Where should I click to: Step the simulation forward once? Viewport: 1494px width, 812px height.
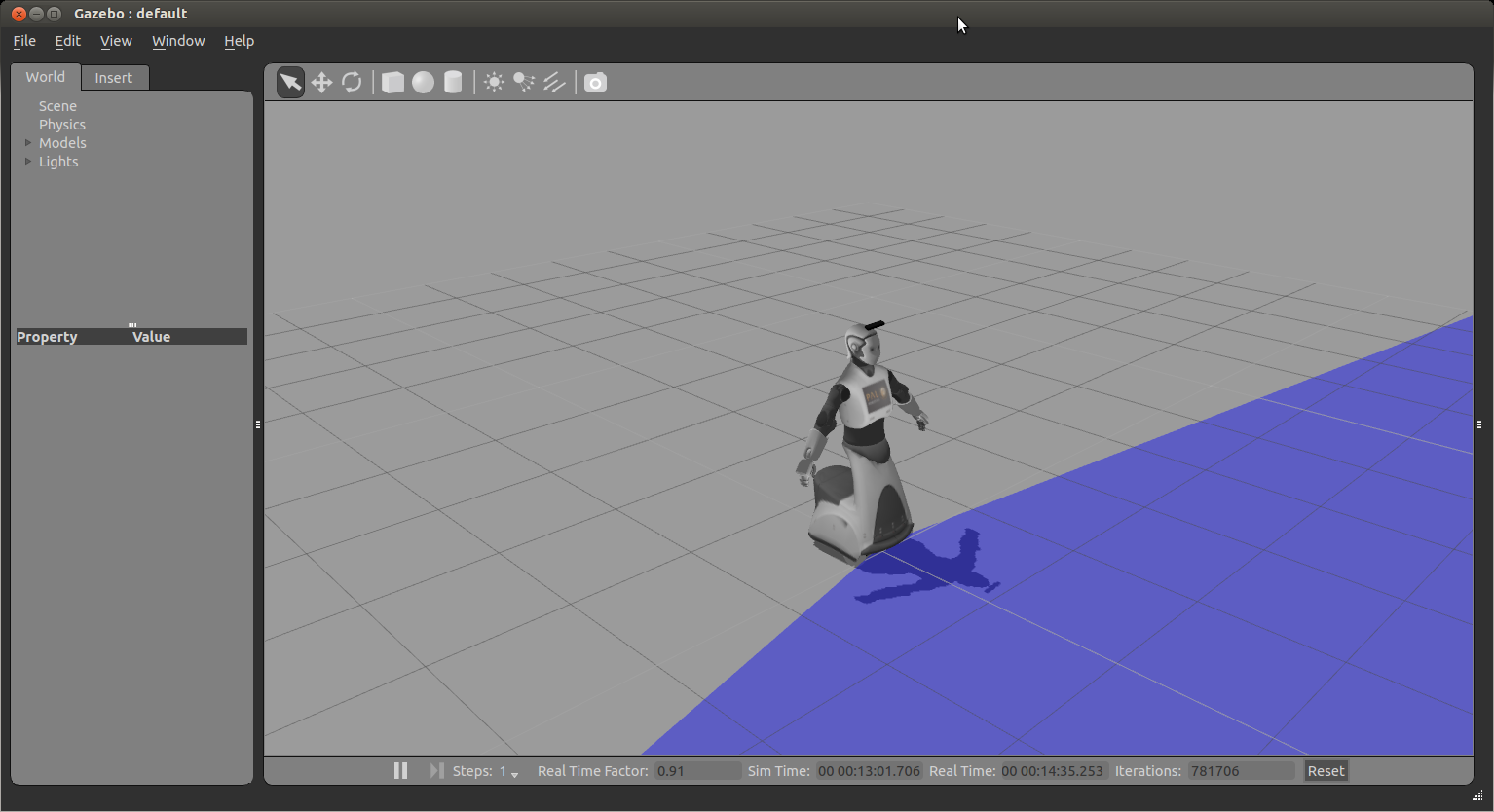coord(436,771)
